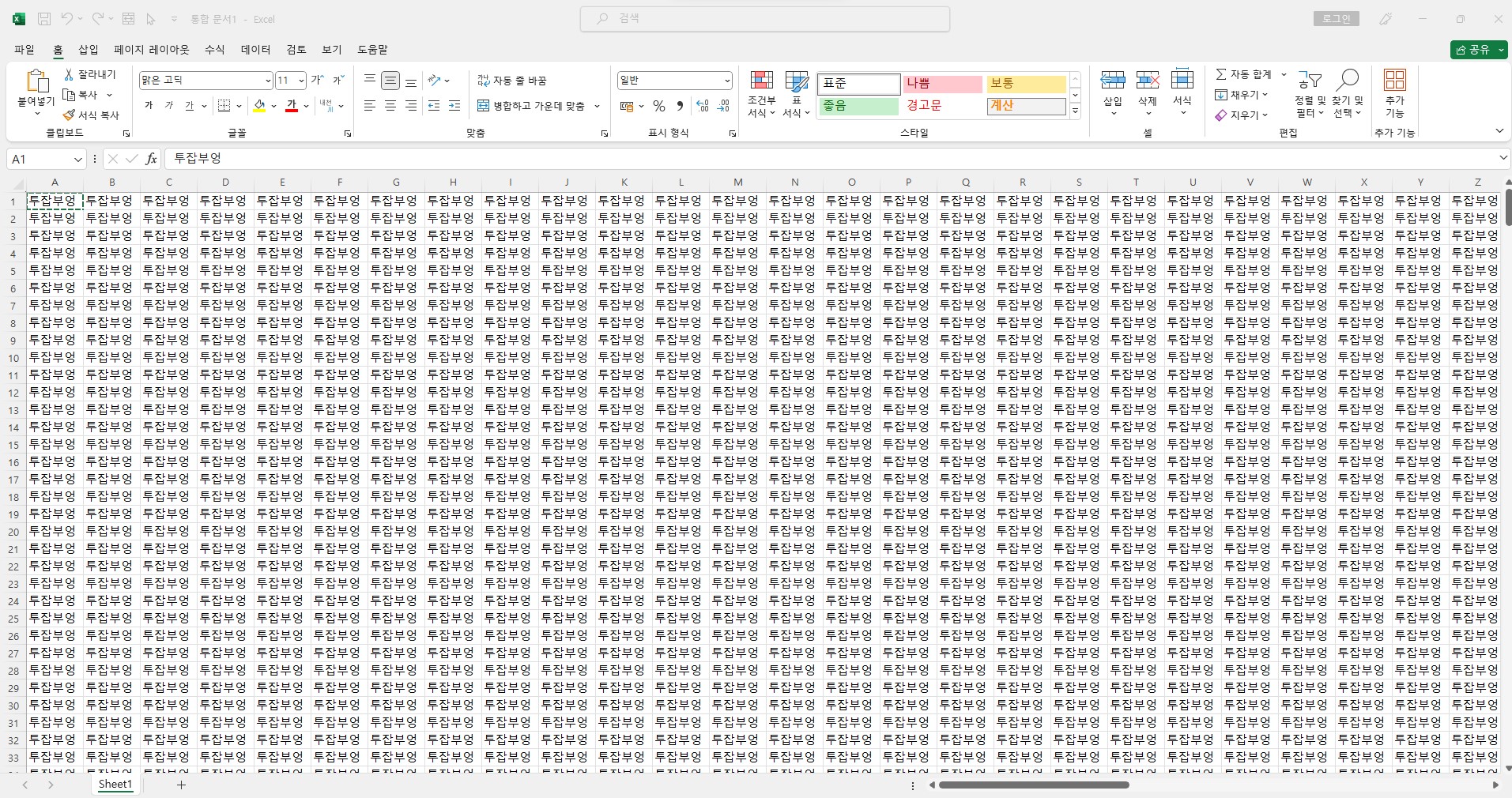The height and width of the screenshot is (798, 1512).
Task: Switch to the 보기 tab
Action: pyautogui.click(x=332, y=49)
